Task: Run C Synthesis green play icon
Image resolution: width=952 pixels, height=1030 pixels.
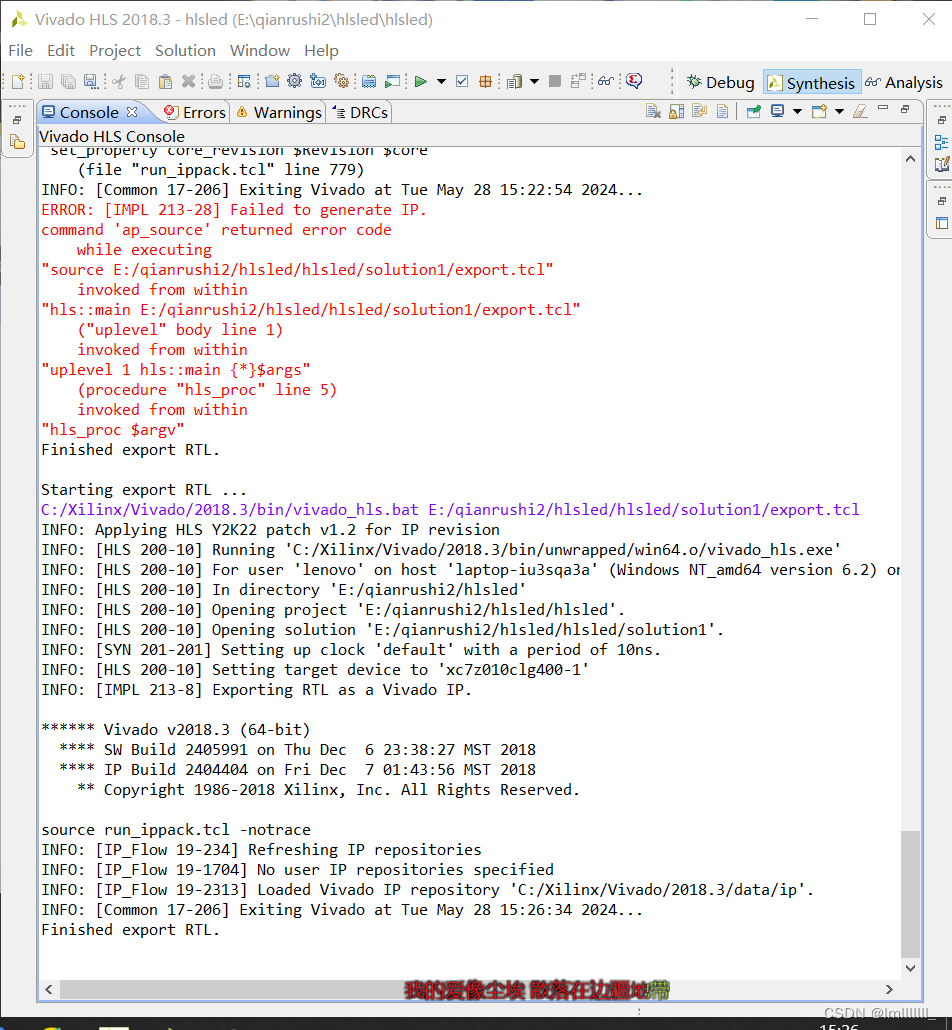Action: [421, 81]
